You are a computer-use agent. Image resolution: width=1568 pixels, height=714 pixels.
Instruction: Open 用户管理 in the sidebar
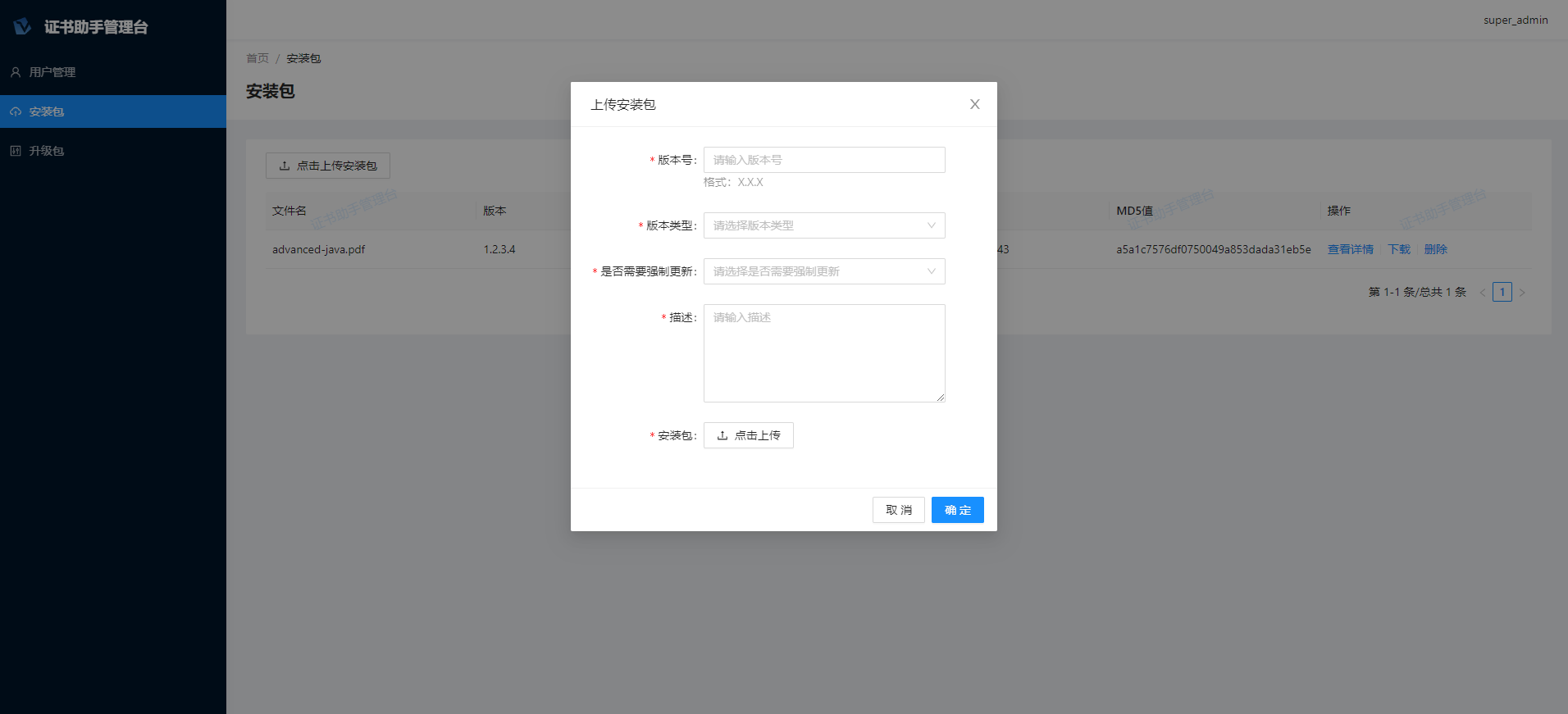[x=113, y=72]
